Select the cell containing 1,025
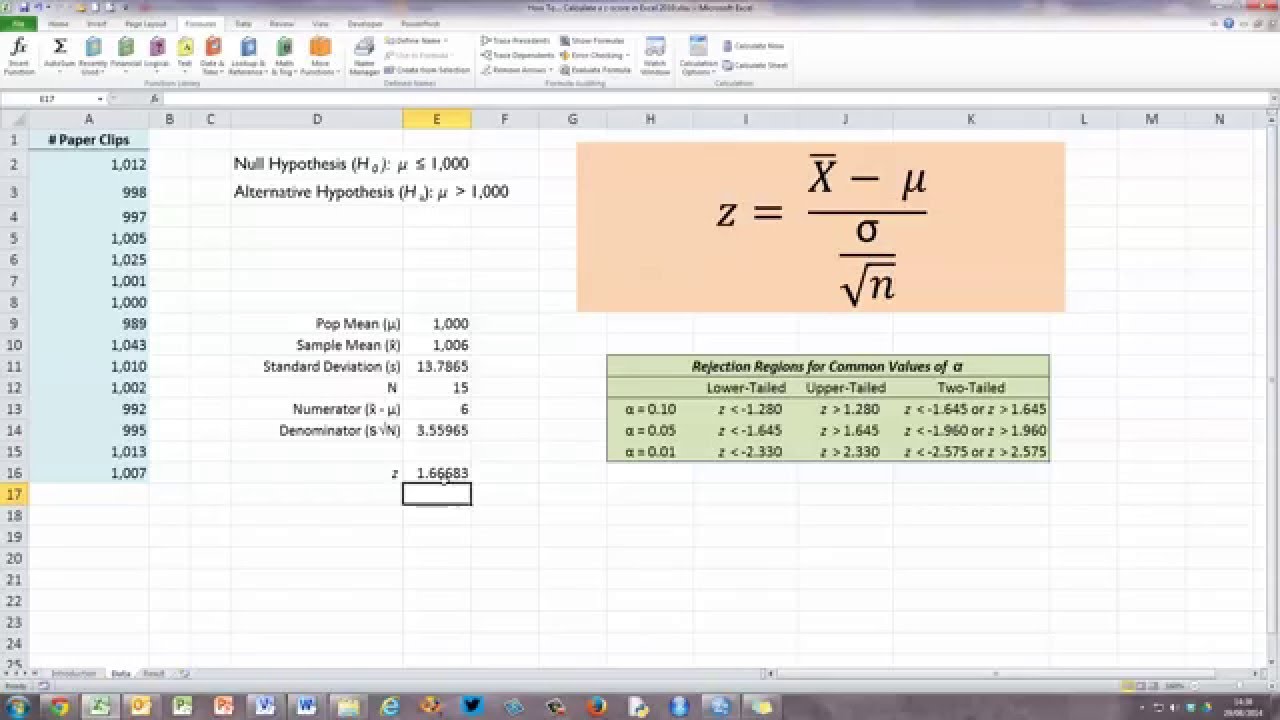Viewport: 1280px width, 720px height. (89, 260)
